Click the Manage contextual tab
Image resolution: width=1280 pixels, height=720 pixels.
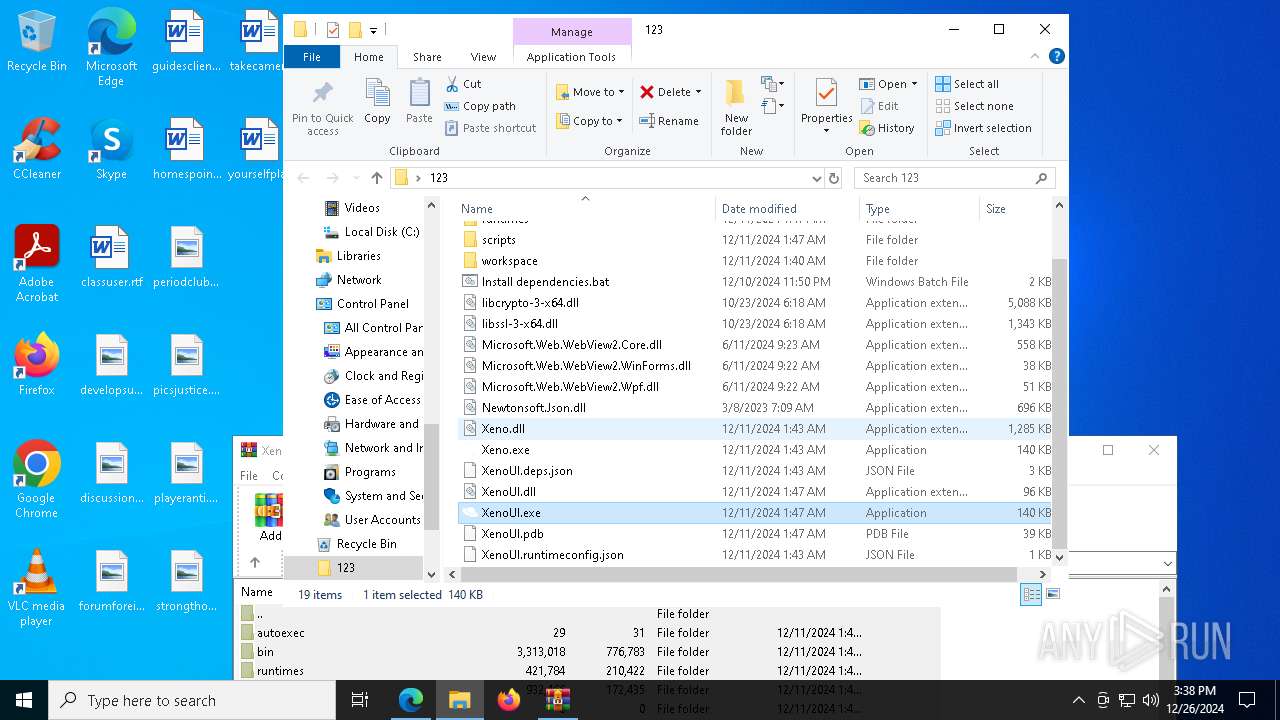pos(571,32)
